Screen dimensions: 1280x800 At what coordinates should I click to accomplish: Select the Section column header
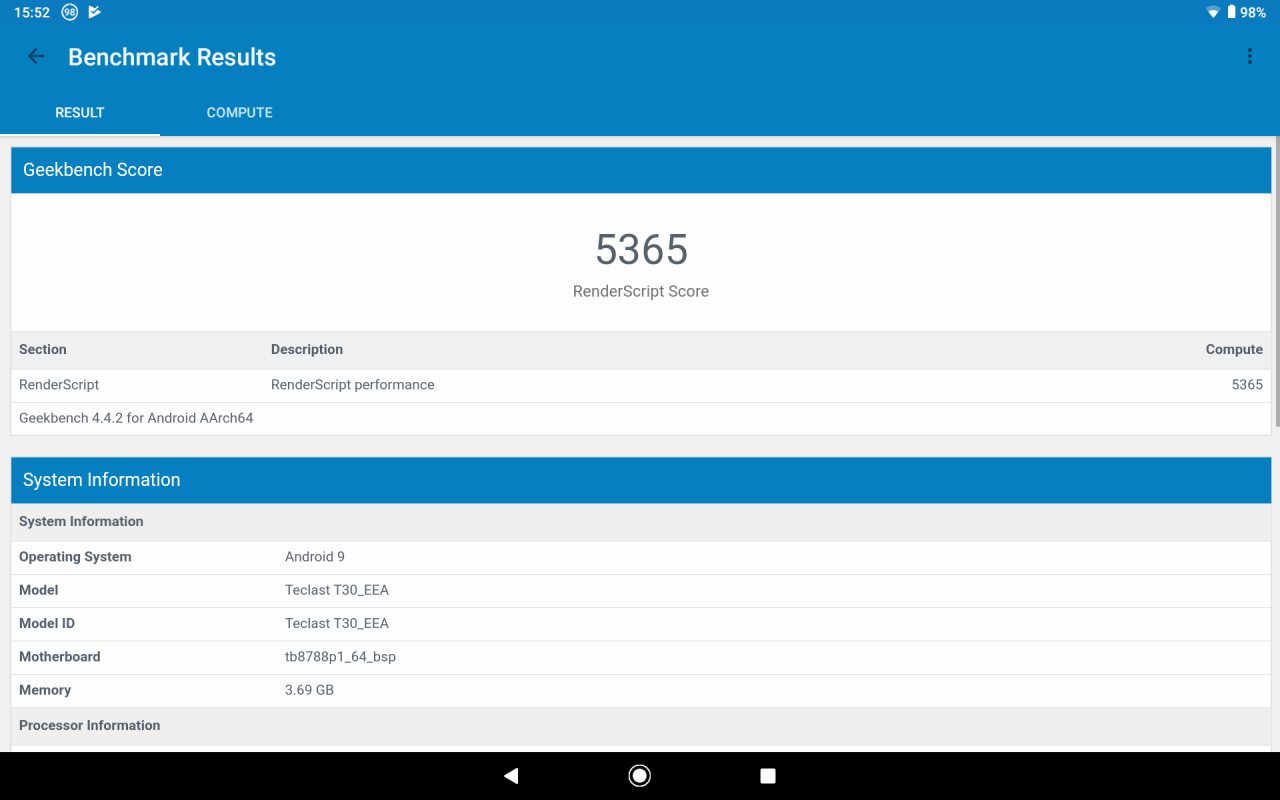point(43,350)
